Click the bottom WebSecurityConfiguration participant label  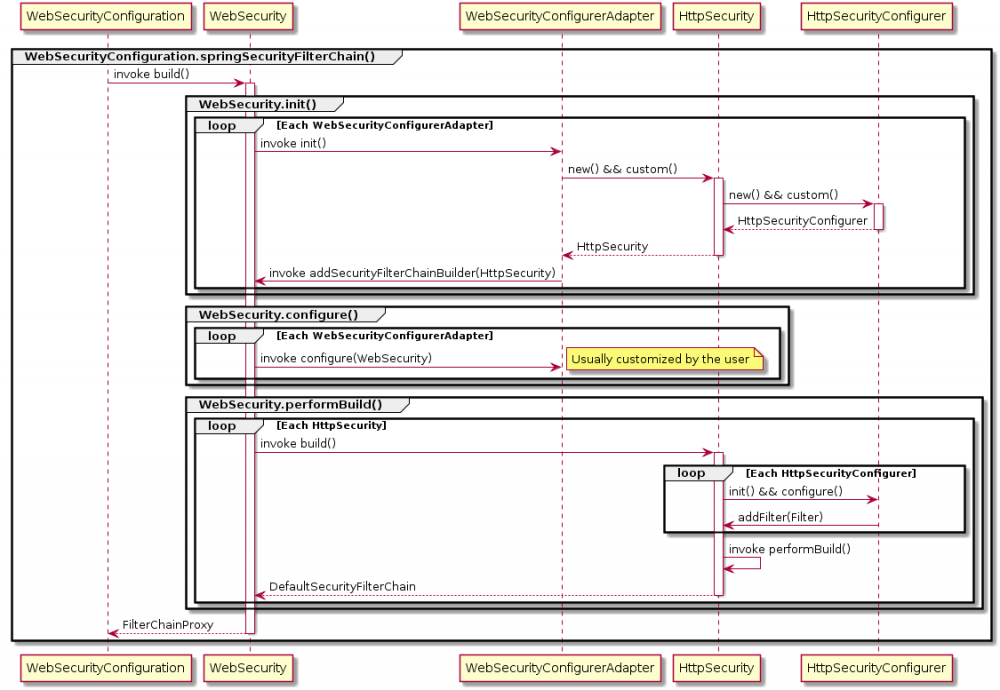[x=106, y=668]
